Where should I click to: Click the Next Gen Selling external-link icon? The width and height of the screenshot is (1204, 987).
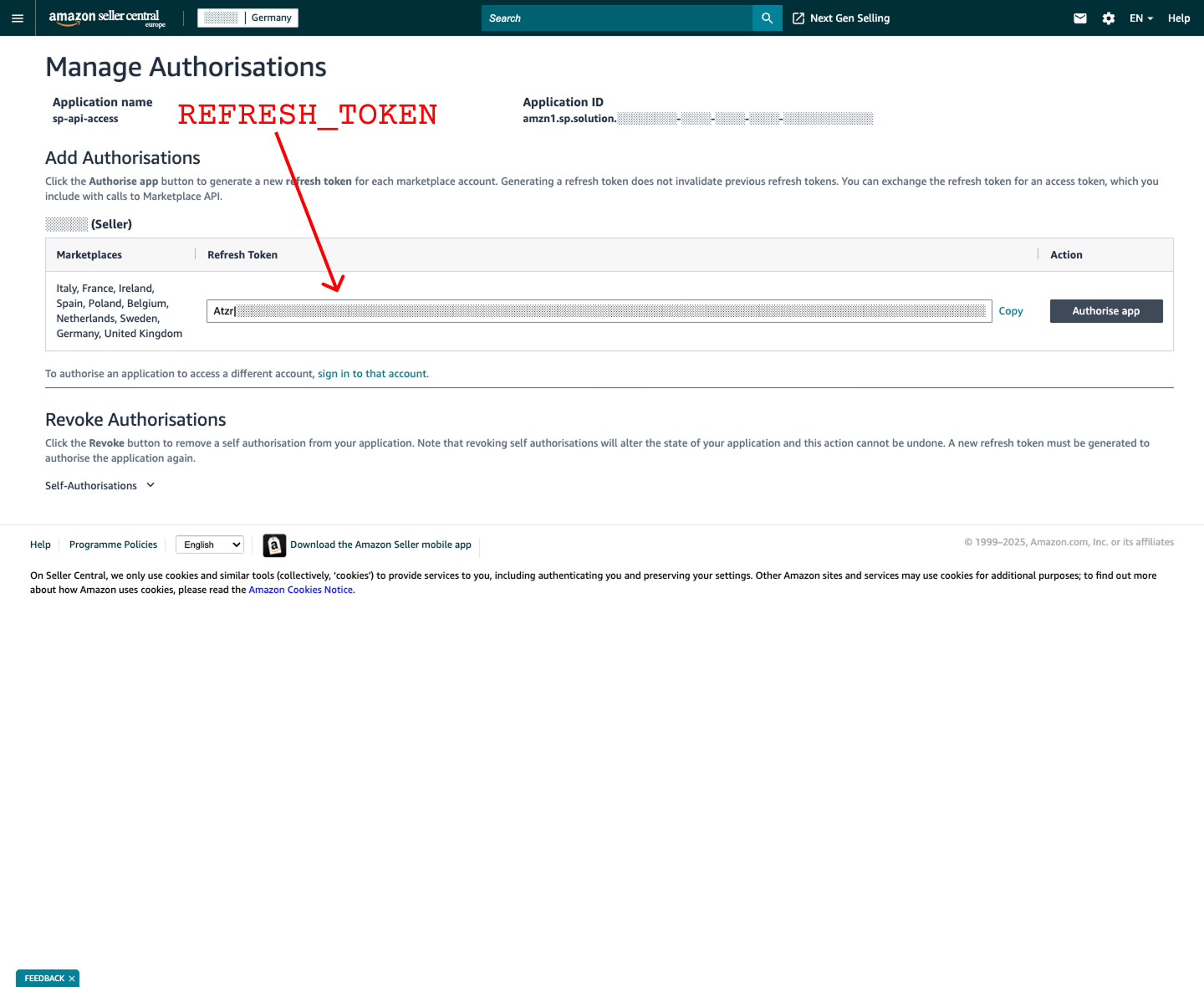798,18
